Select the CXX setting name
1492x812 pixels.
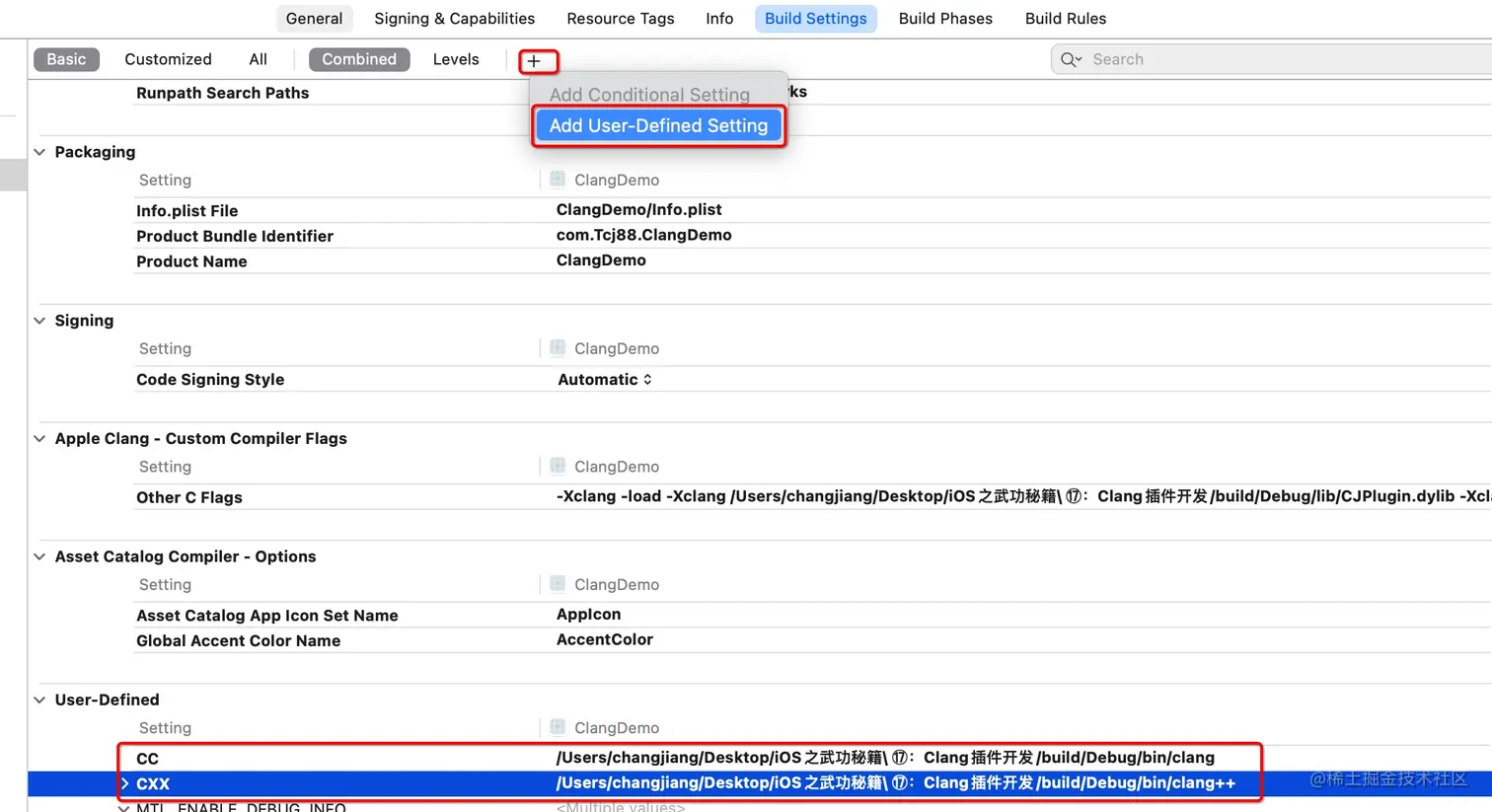[153, 784]
